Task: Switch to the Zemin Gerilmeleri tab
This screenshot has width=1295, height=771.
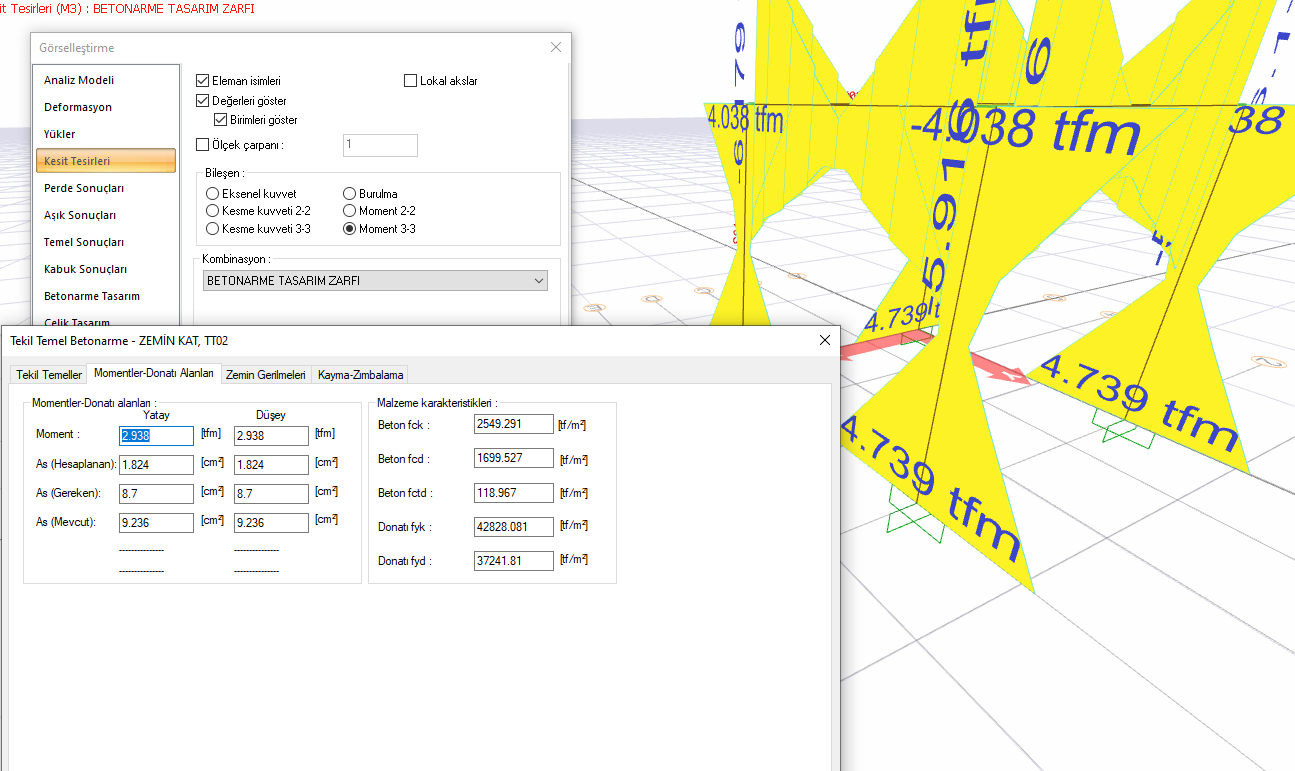Action: tap(266, 375)
